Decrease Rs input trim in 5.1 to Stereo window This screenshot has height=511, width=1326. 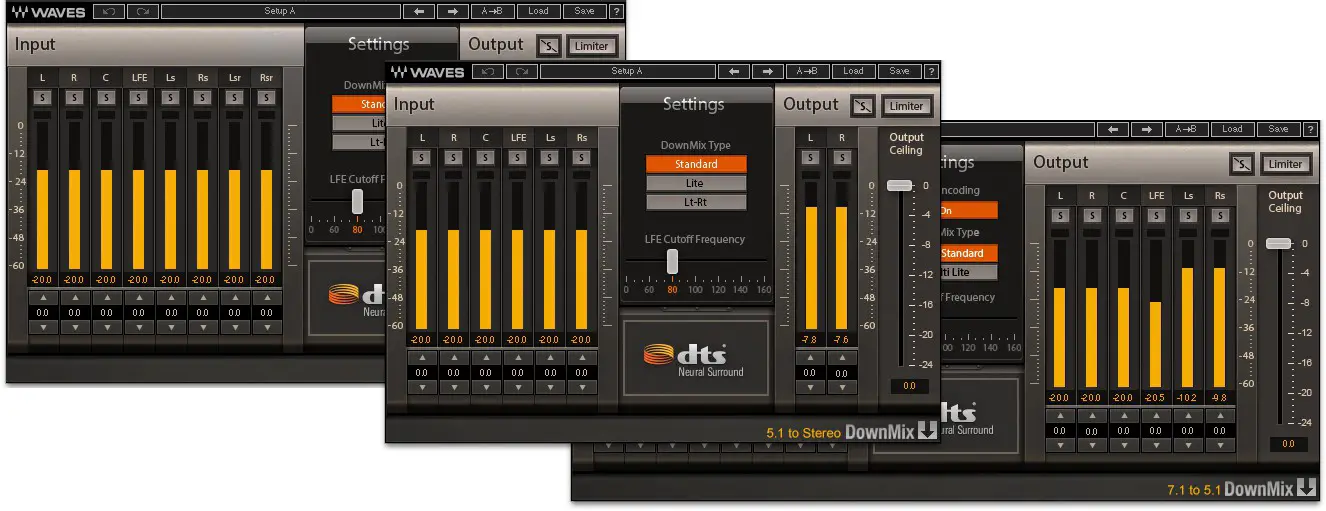(x=582, y=387)
